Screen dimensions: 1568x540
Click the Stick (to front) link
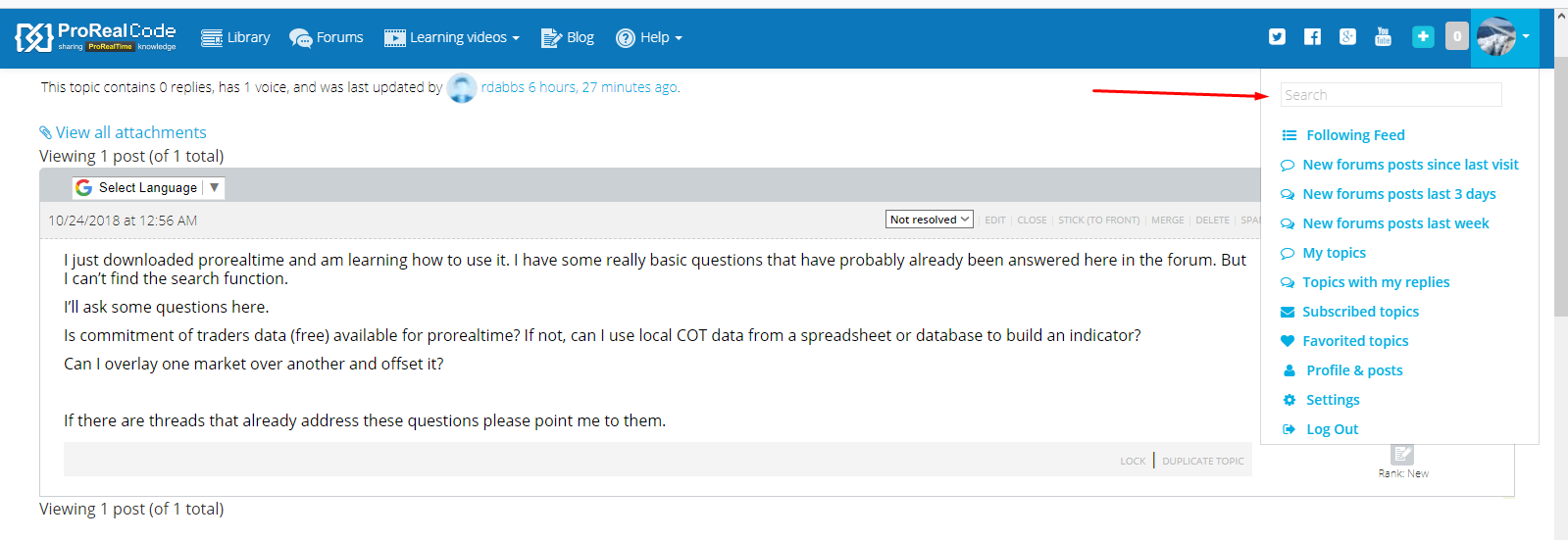click(x=1098, y=221)
